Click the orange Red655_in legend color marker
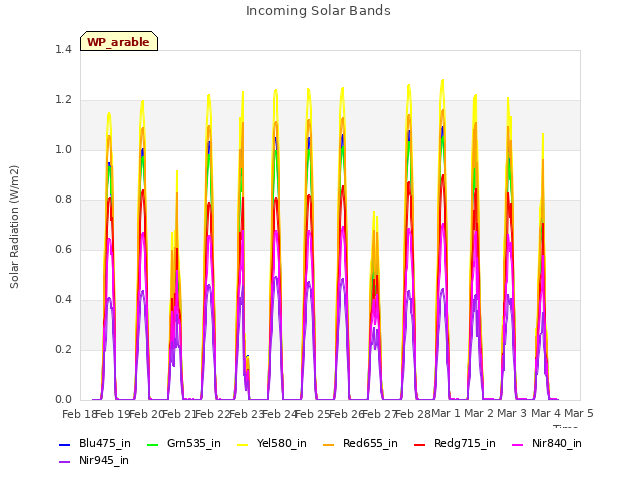Image resolution: width=640 pixels, height=480 pixels. (329, 444)
